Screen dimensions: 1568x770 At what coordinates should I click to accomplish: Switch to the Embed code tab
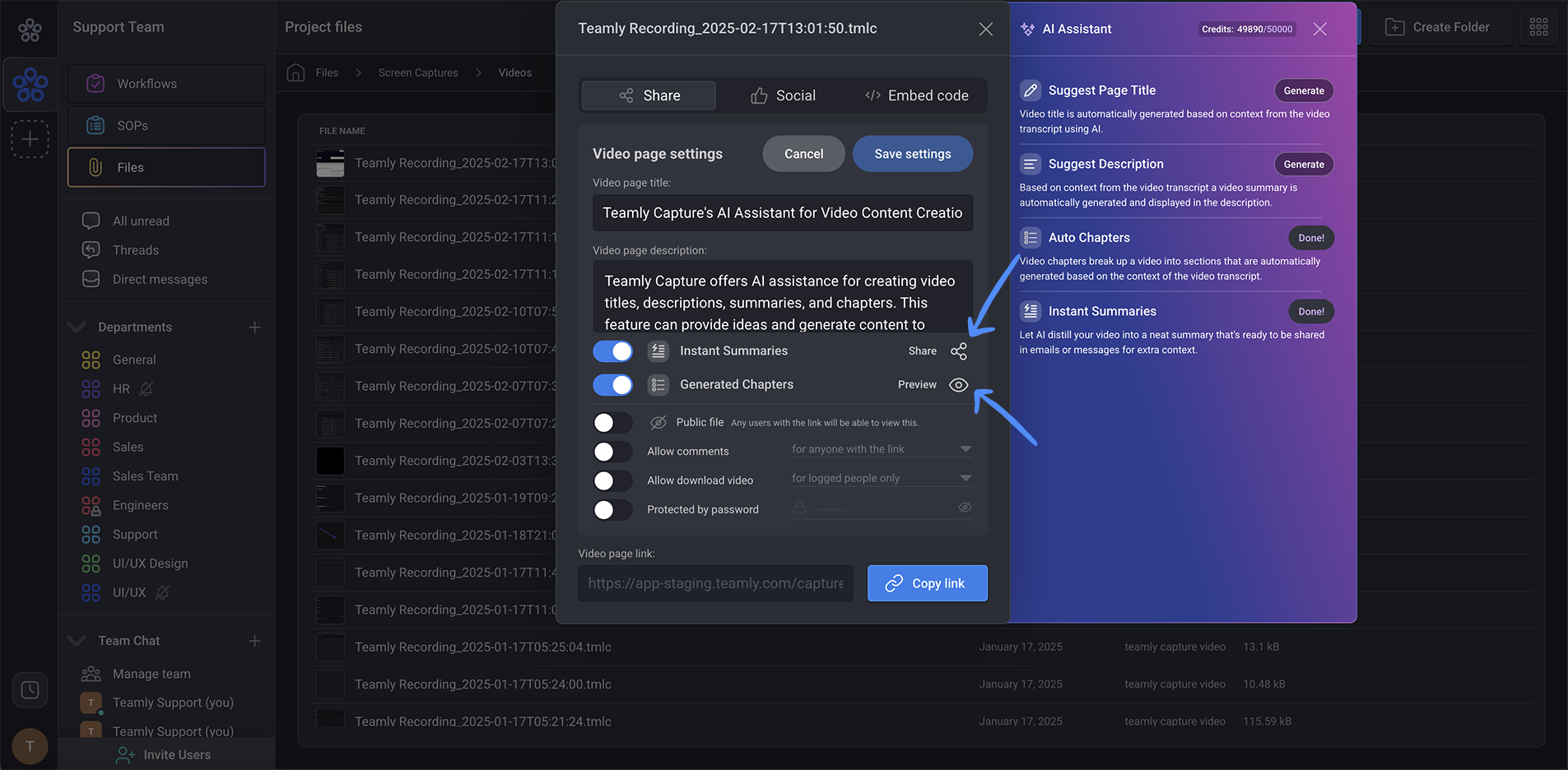click(917, 95)
